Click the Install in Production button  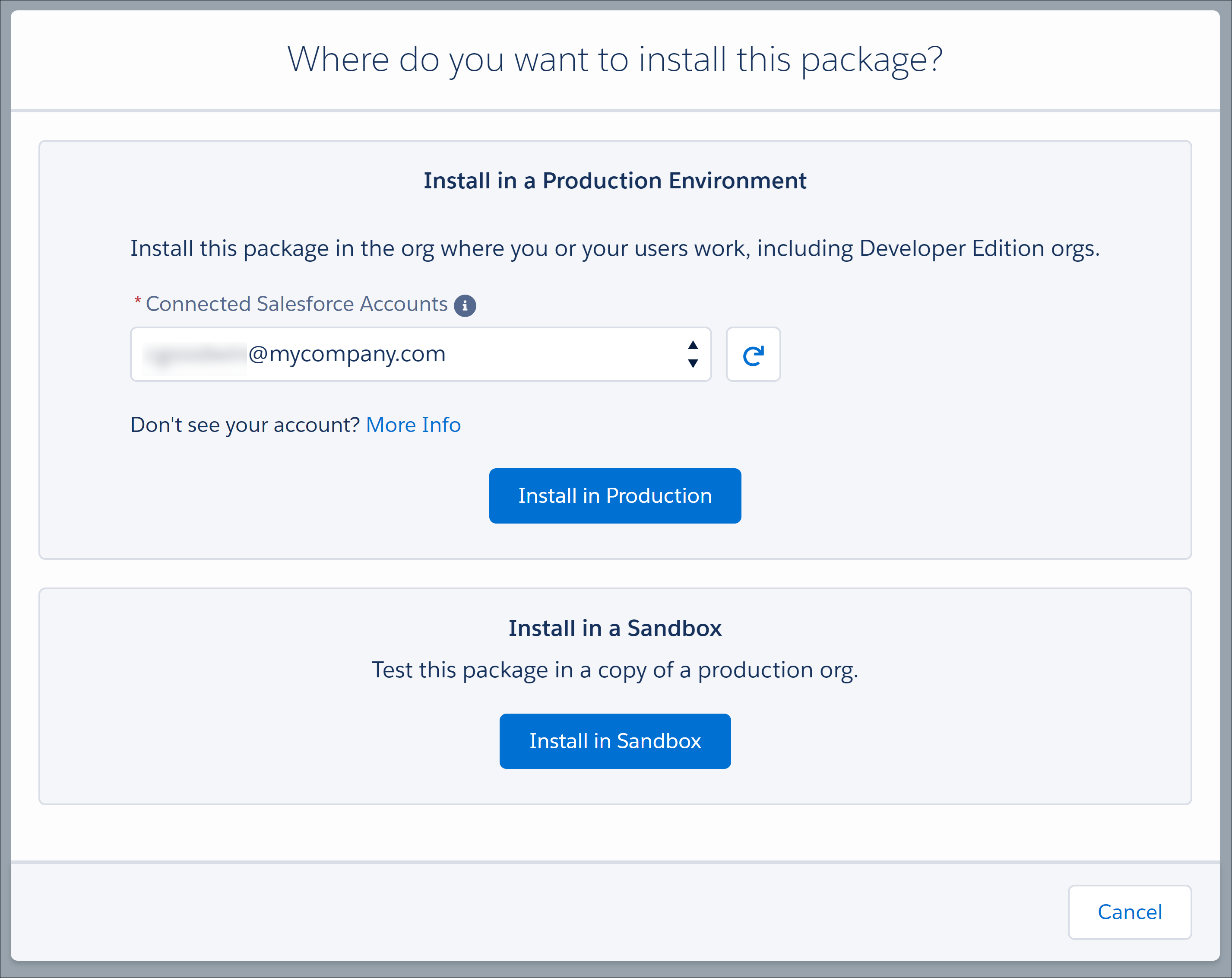(x=615, y=495)
